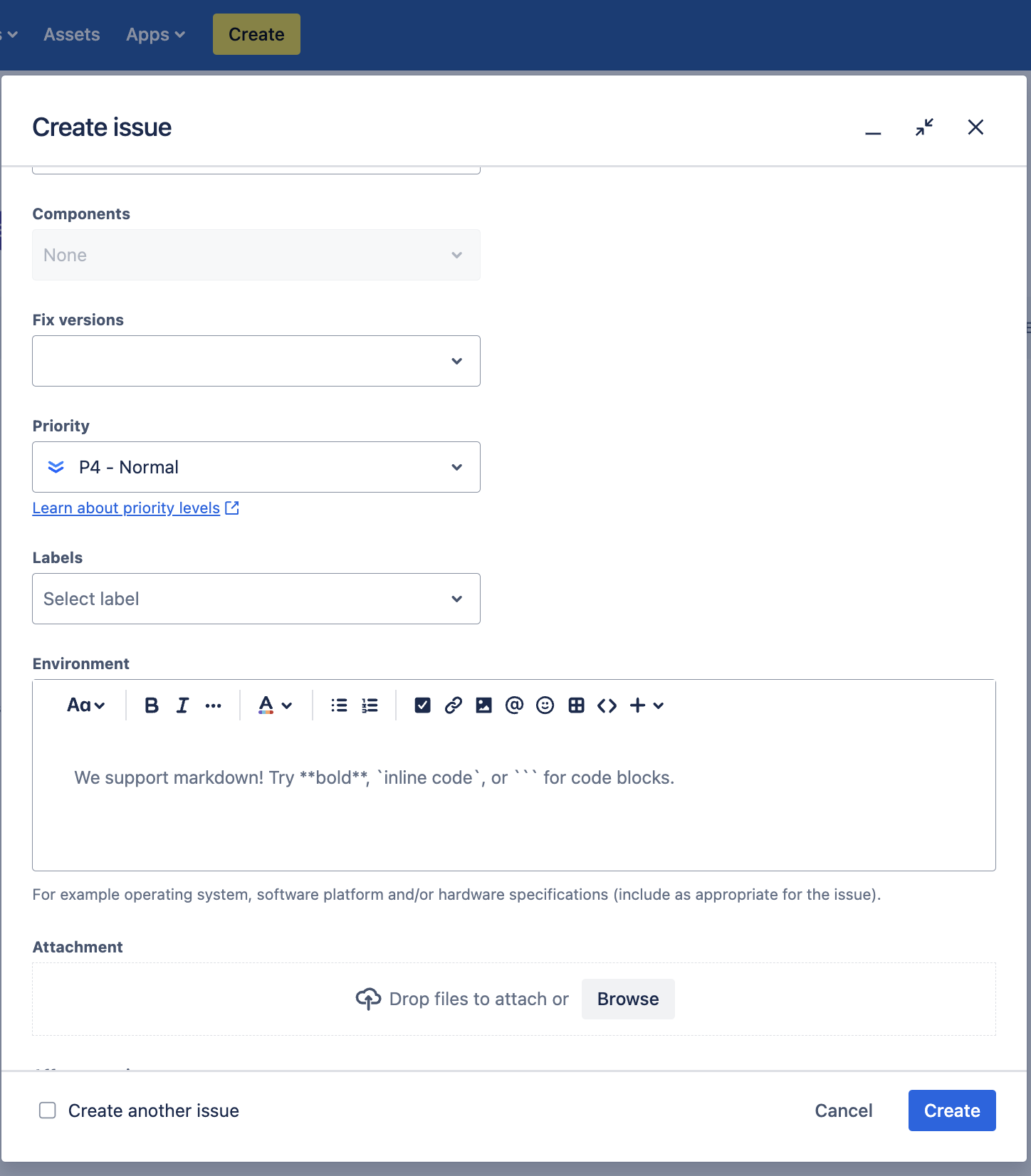Open the emoji picker
This screenshot has height=1176, width=1031.
pos(545,705)
